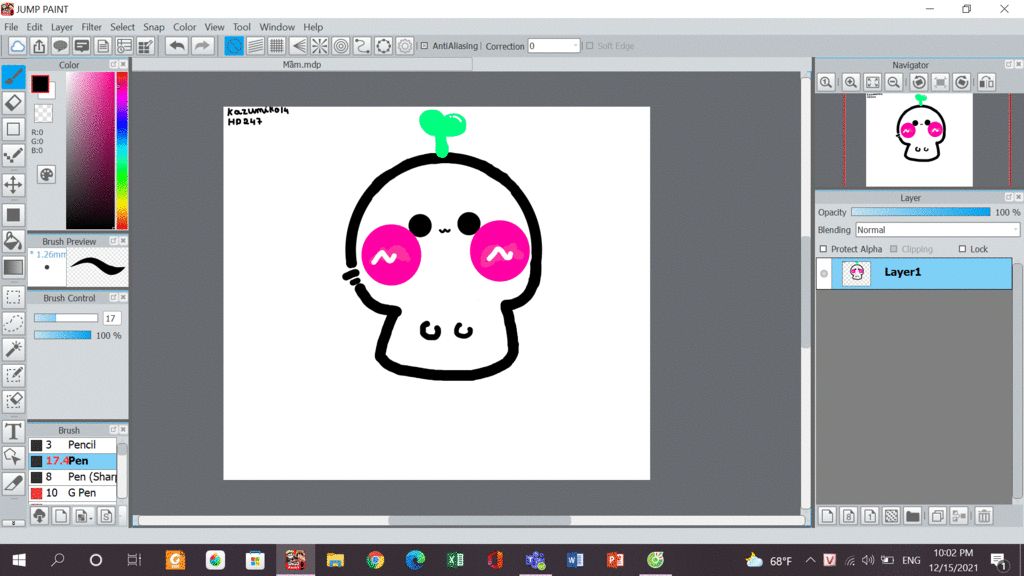This screenshot has height=576, width=1024.
Task: Open the Correction dropdown
Action: (x=554, y=46)
